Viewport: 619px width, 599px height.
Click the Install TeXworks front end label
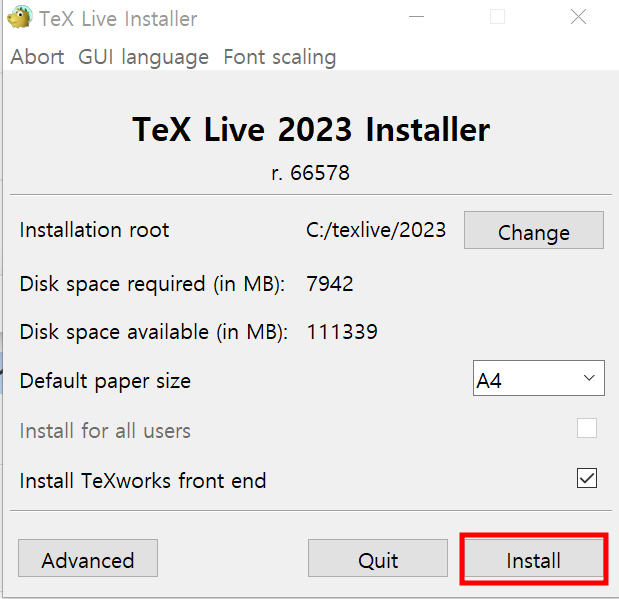coord(143,481)
